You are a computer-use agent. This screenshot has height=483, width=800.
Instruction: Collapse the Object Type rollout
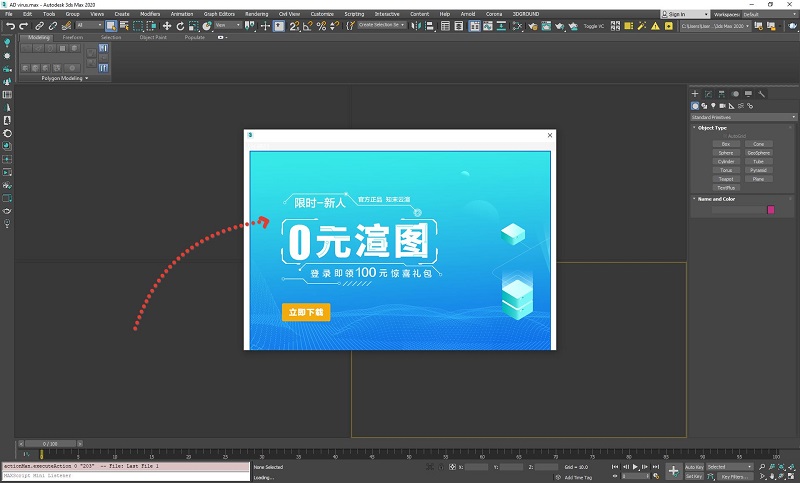pos(712,128)
